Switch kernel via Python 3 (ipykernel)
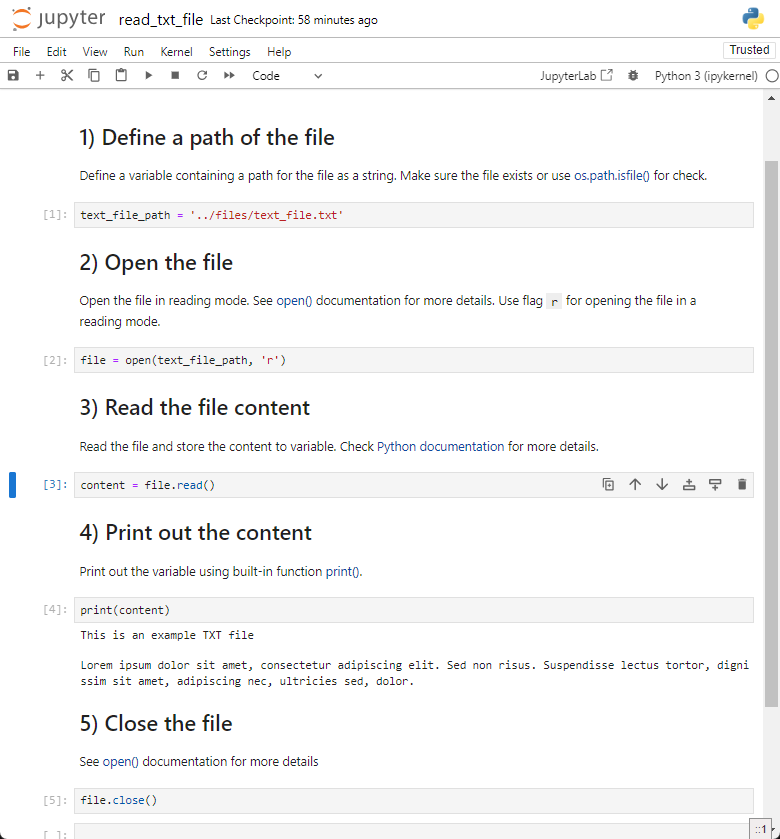This screenshot has width=780, height=839. click(706, 76)
